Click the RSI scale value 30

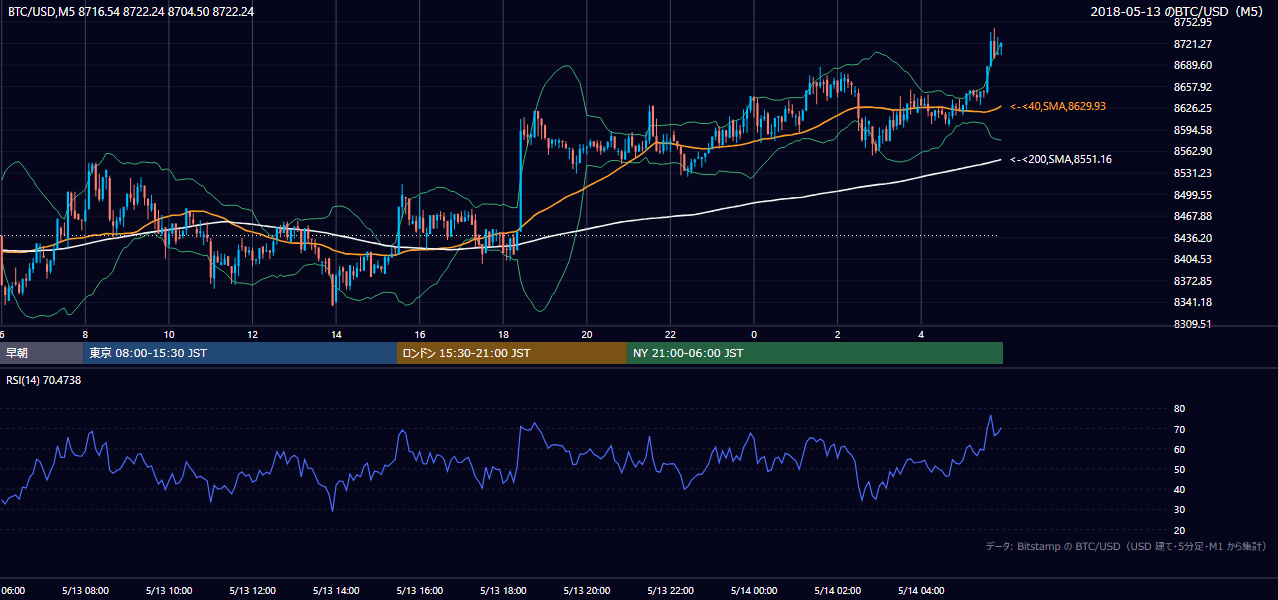coord(1180,510)
